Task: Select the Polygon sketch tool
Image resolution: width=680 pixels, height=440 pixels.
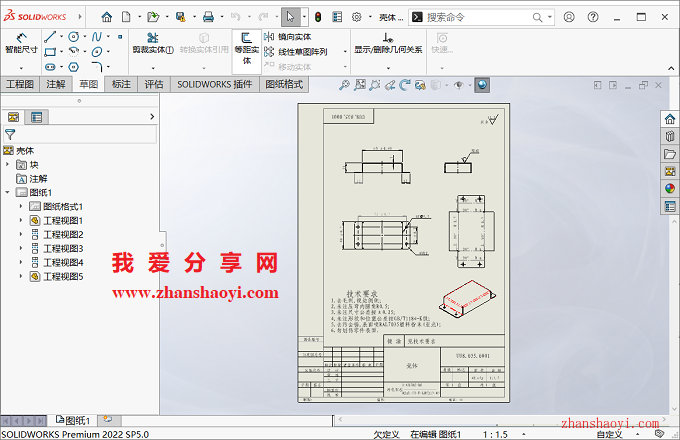Action: click(x=74, y=67)
